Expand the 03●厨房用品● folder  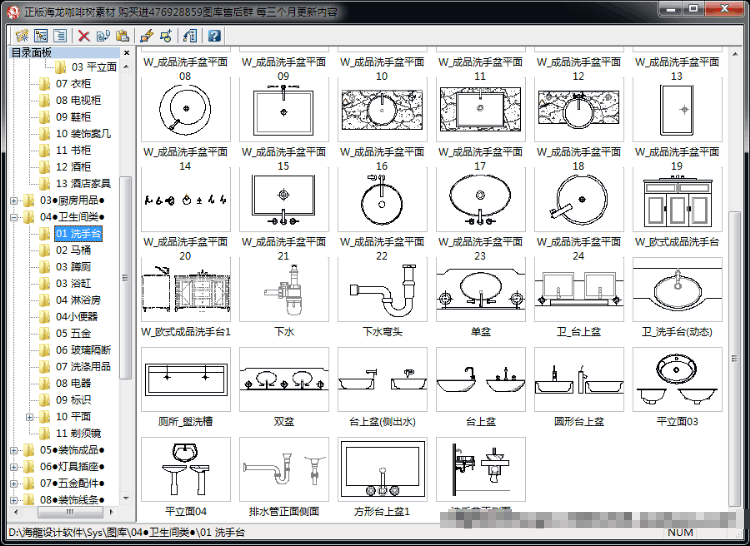[x=14, y=200]
